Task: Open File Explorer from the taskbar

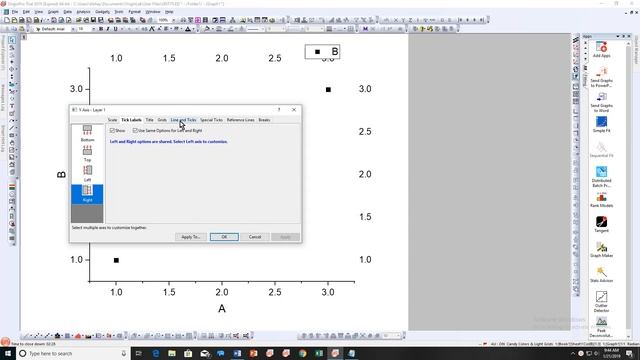Action: point(172,353)
